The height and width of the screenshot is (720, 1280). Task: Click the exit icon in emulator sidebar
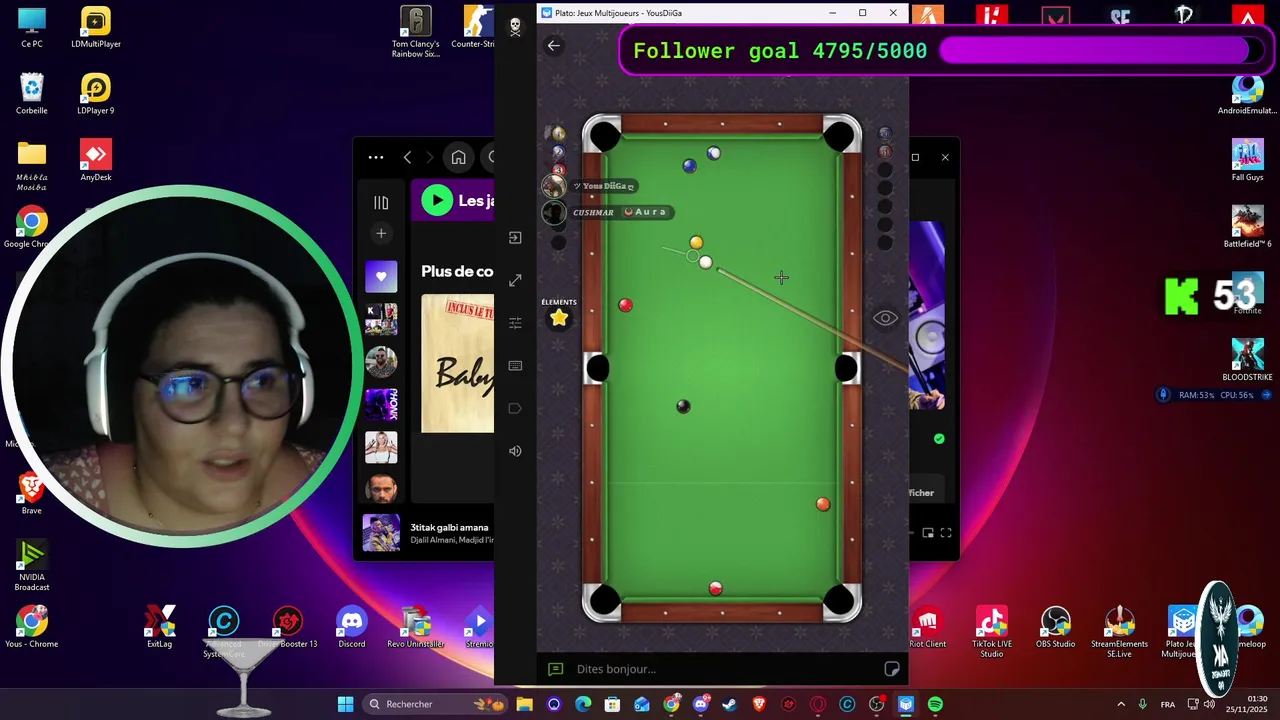(x=515, y=238)
